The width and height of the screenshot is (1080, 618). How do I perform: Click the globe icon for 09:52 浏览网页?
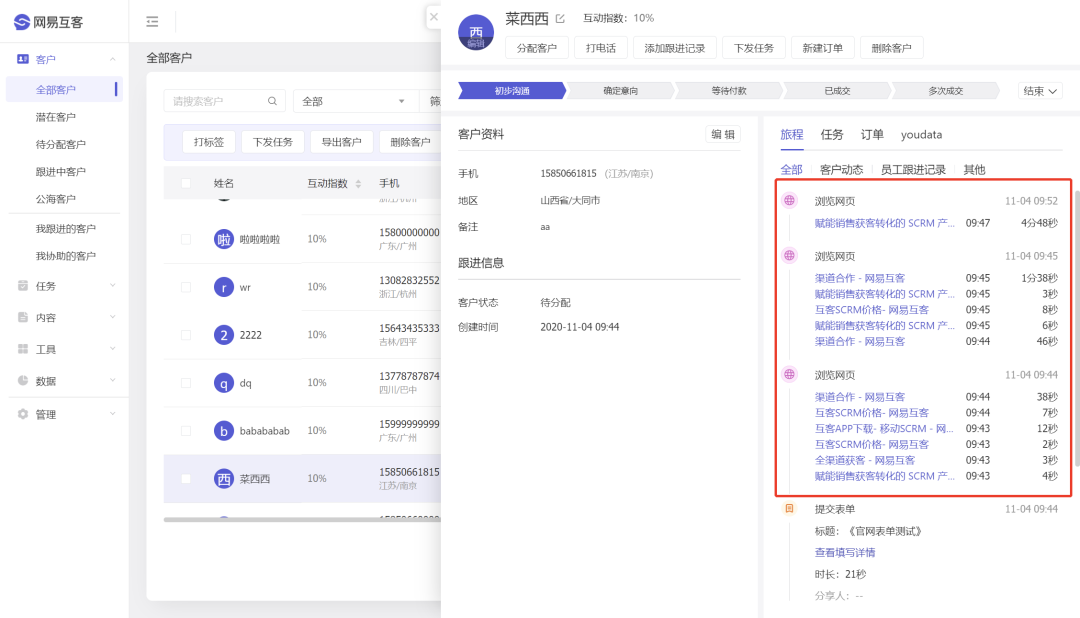pos(789,200)
